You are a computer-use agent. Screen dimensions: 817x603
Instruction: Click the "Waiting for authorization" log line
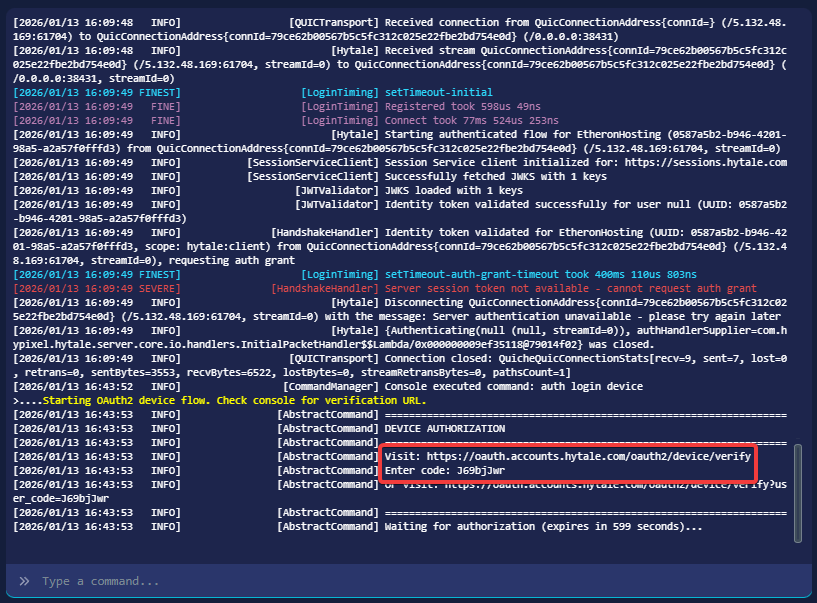(x=543, y=527)
